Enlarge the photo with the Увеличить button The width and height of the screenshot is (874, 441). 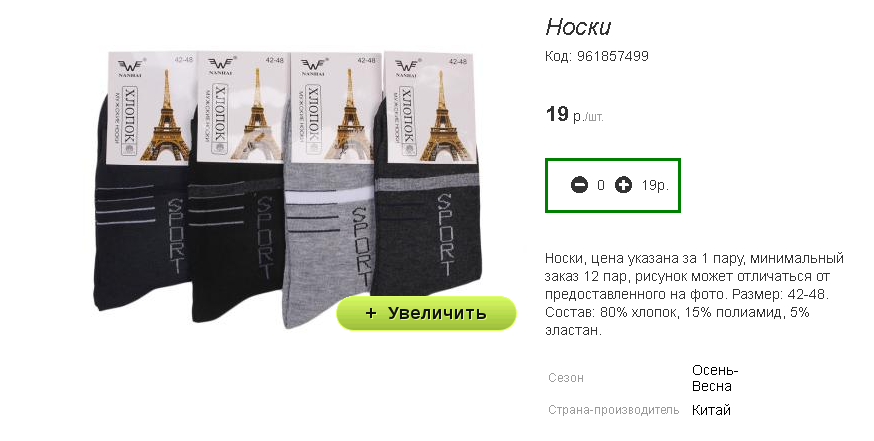[426, 313]
